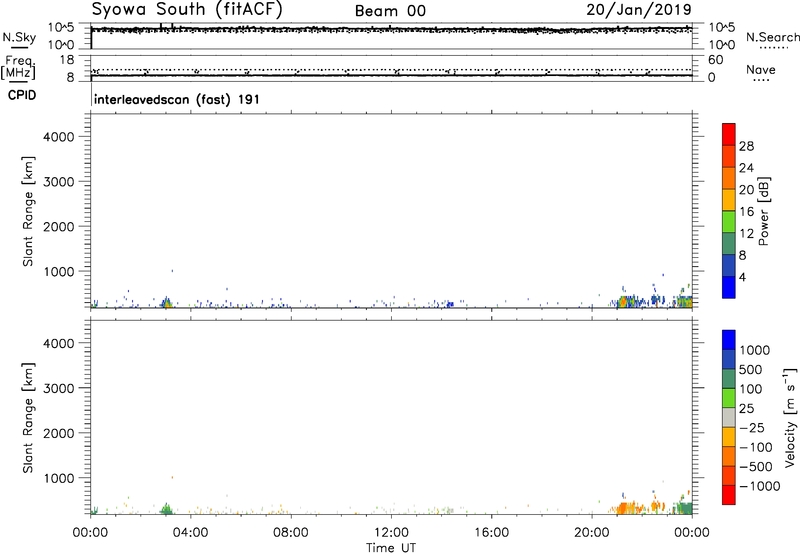Click the '-1000' Velocity colorbar tick value
800x554 pixels.
point(760,486)
